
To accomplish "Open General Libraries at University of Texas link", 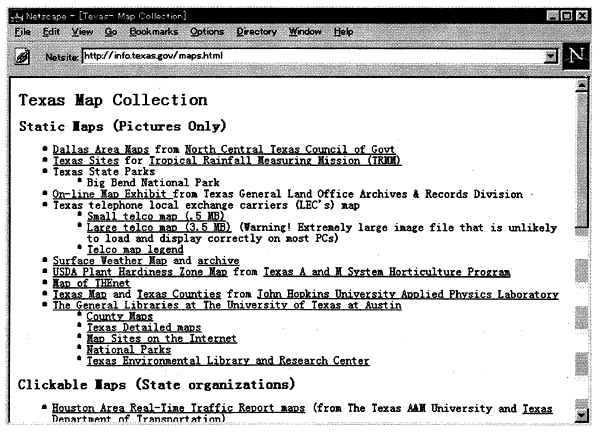I will click(227, 305).
